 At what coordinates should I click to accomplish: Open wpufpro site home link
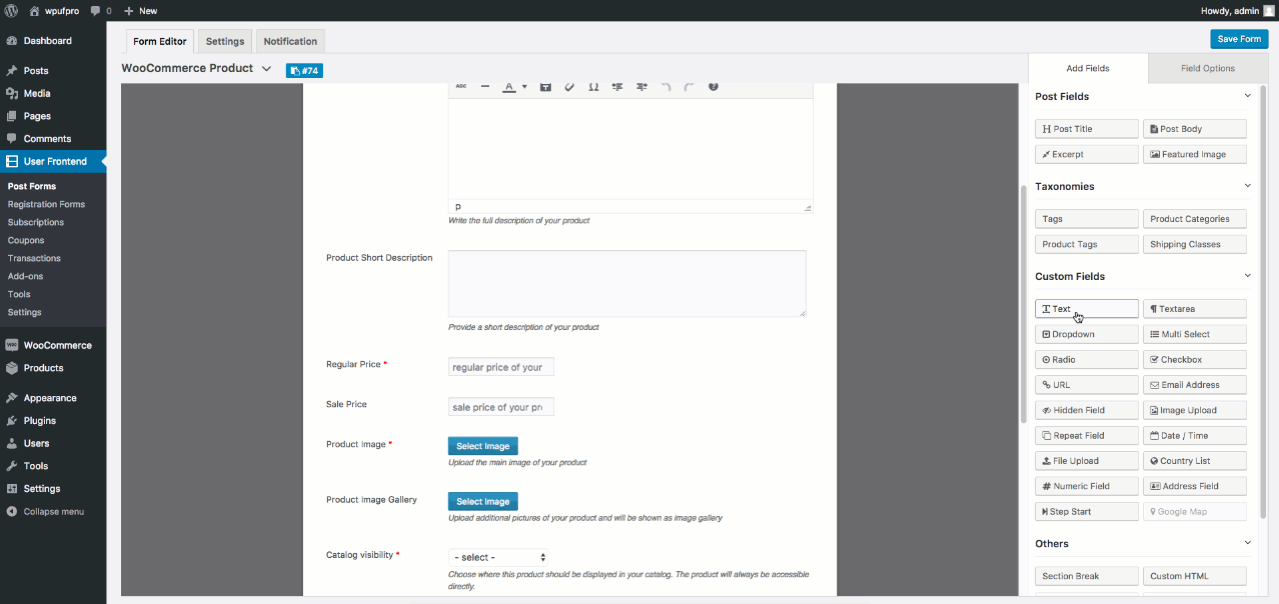tap(55, 10)
